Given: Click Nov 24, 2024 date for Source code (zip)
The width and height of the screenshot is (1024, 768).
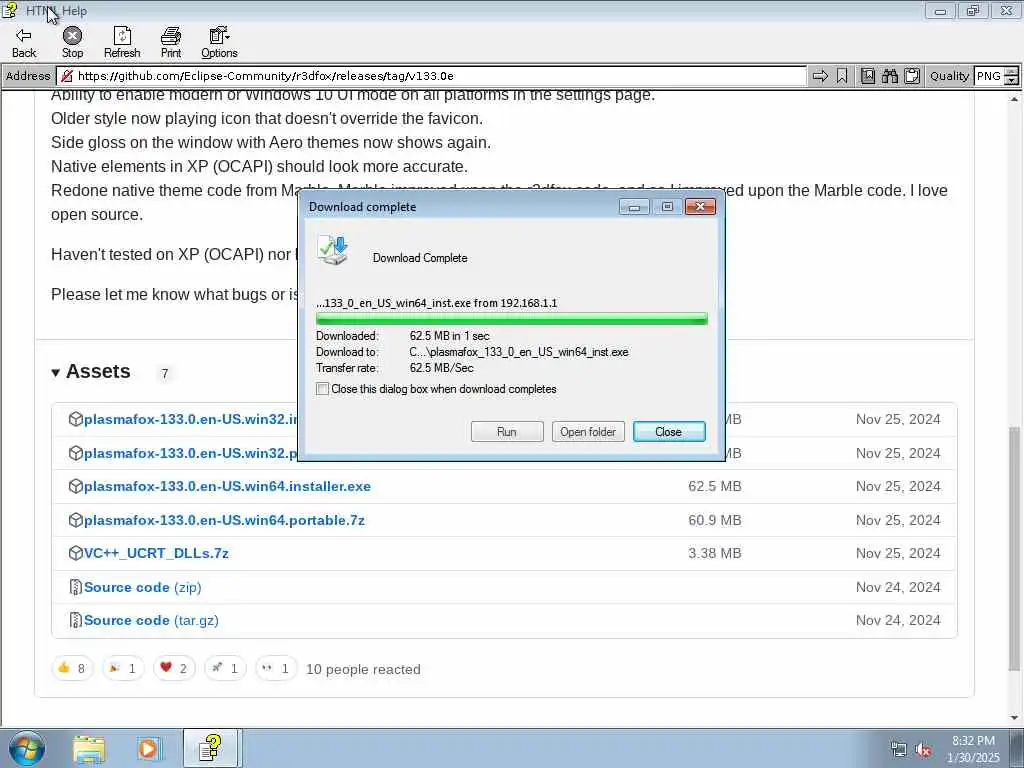Looking at the screenshot, I should pyautogui.click(x=898, y=587).
